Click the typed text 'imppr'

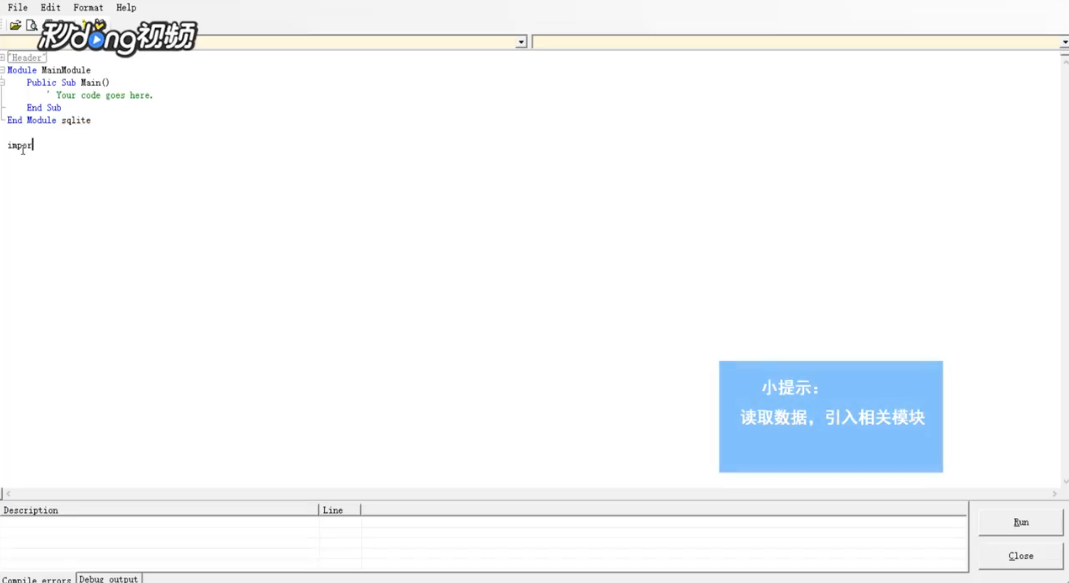click(x=19, y=145)
